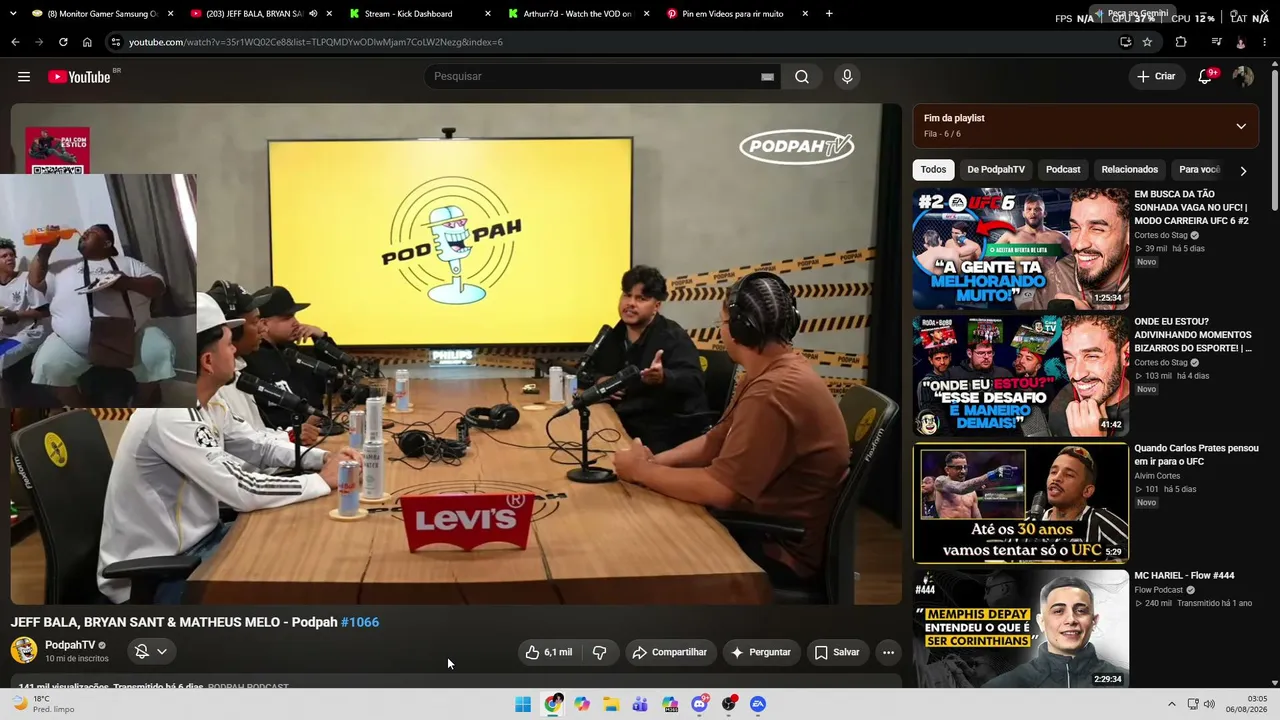Click the Compartilhar button
The height and width of the screenshot is (720, 1280).
coord(669,652)
